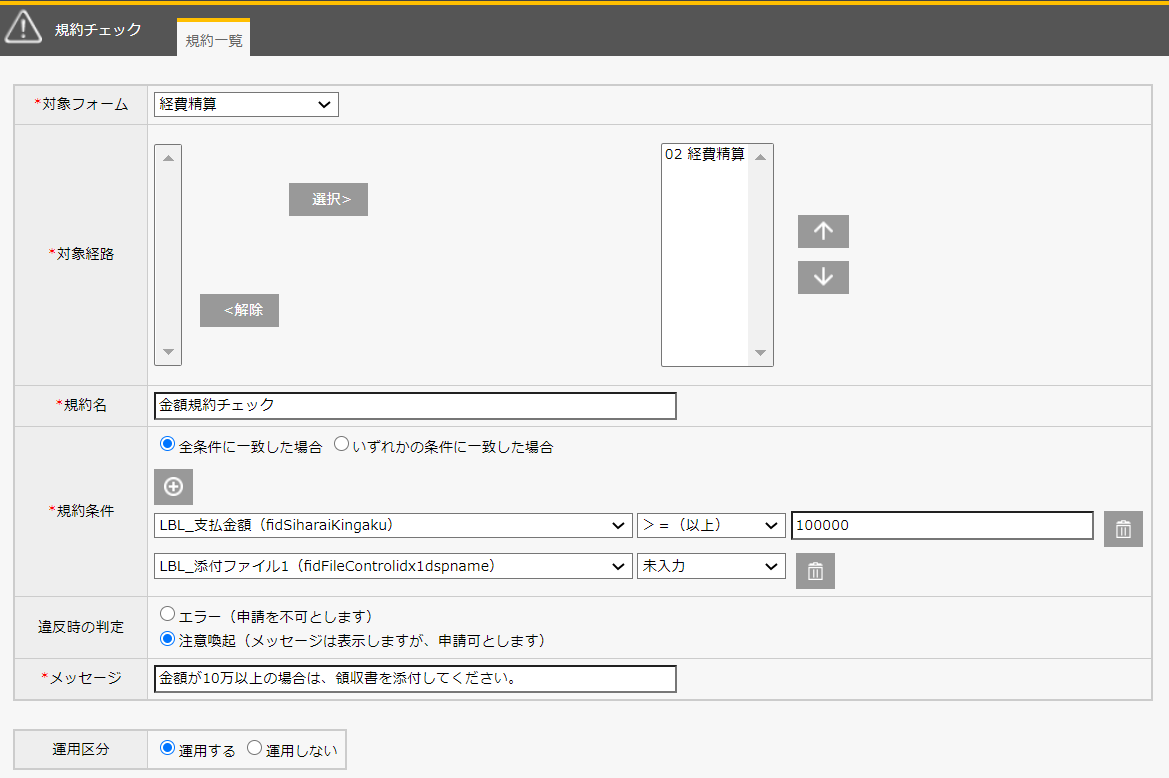The width and height of the screenshot is (1169, 778).
Task: Click the 違反時の判定 label
Action: (x=81, y=627)
